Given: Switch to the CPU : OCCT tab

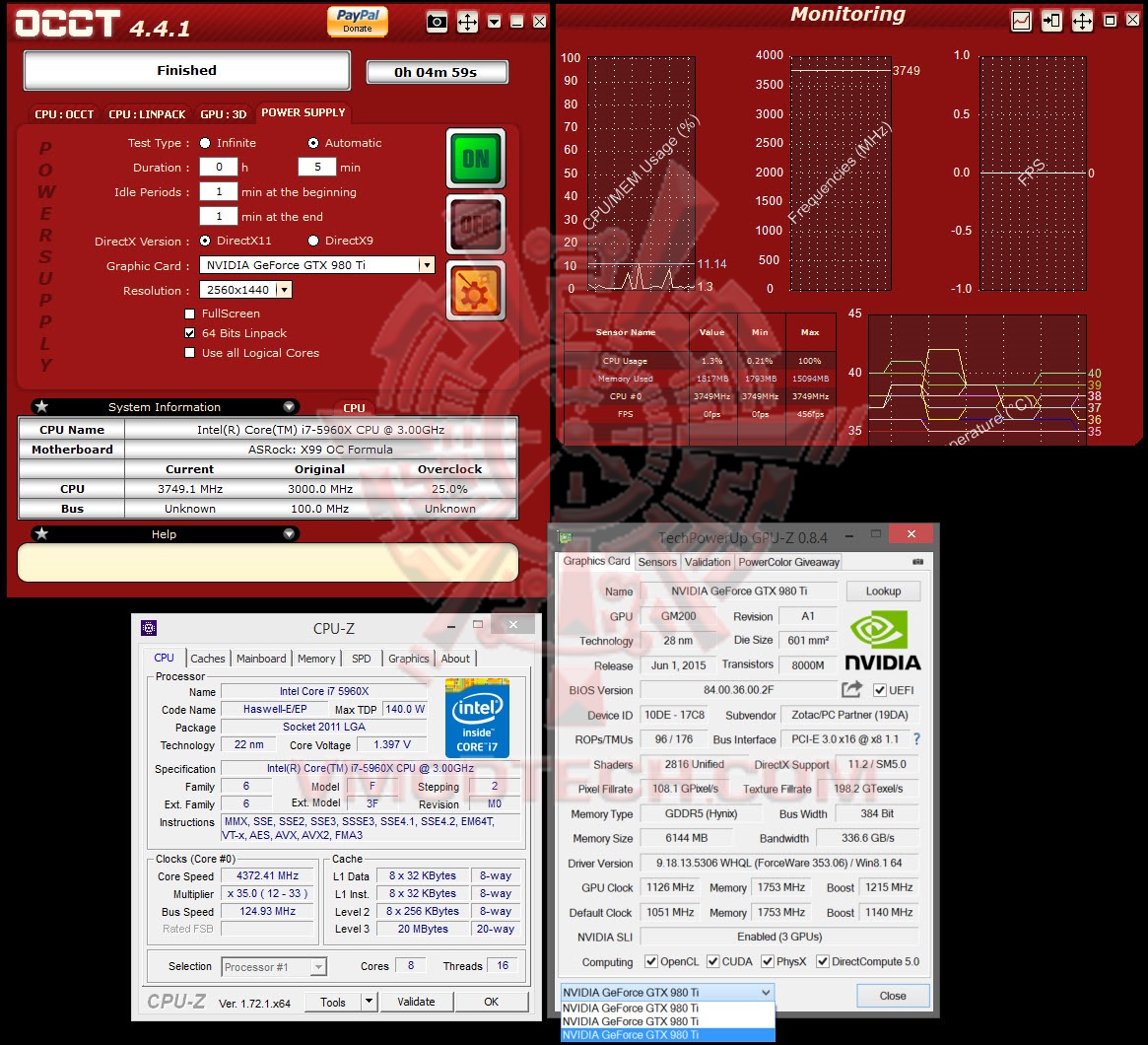Looking at the screenshot, I should (x=64, y=114).
